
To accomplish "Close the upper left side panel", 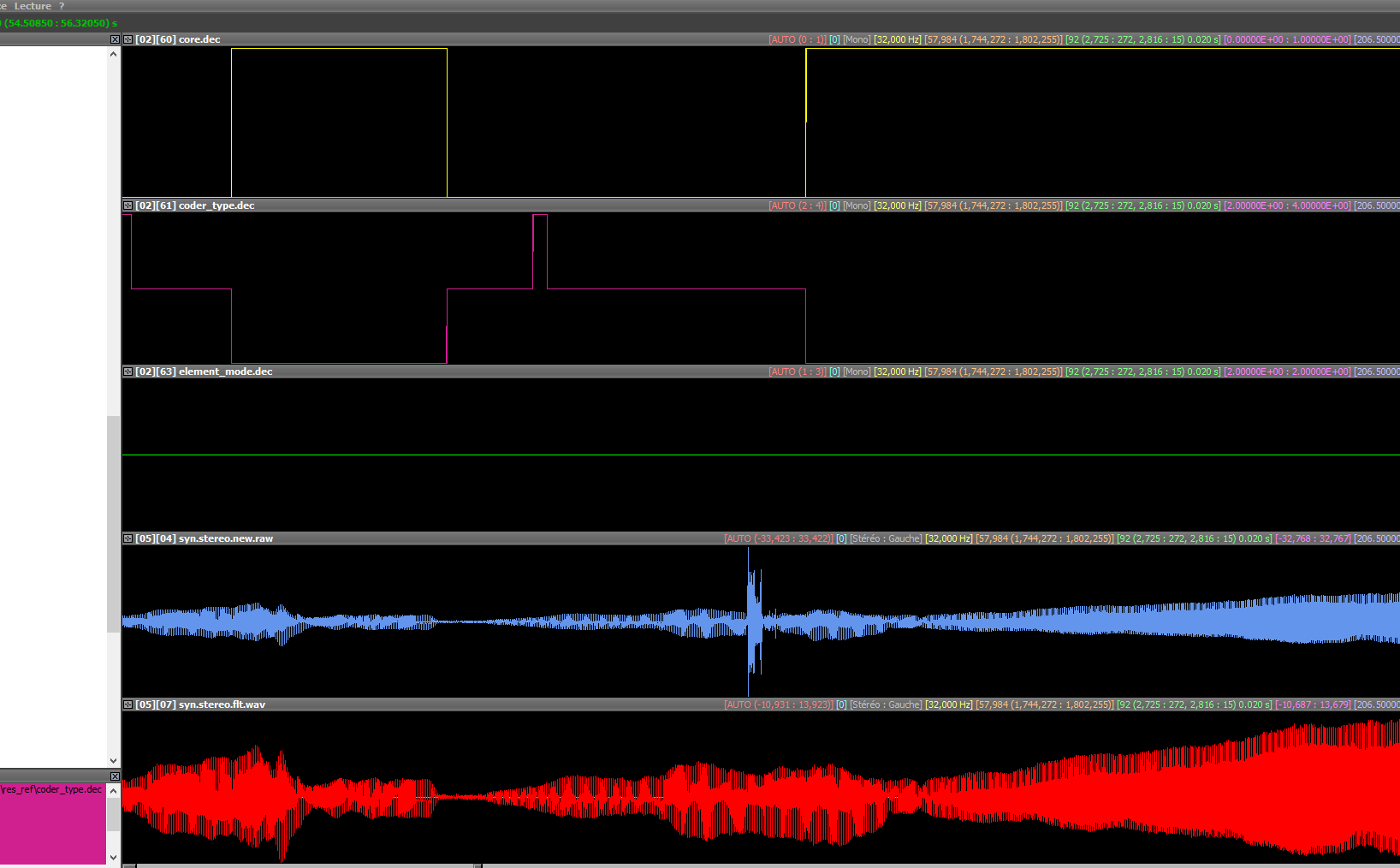I will pyautogui.click(x=115, y=39).
